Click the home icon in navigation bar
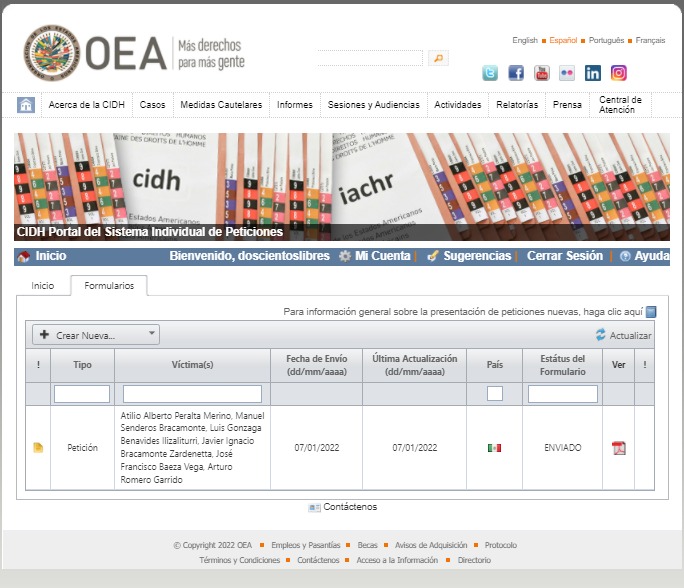Screen dimensions: 684x588 (x=26, y=105)
